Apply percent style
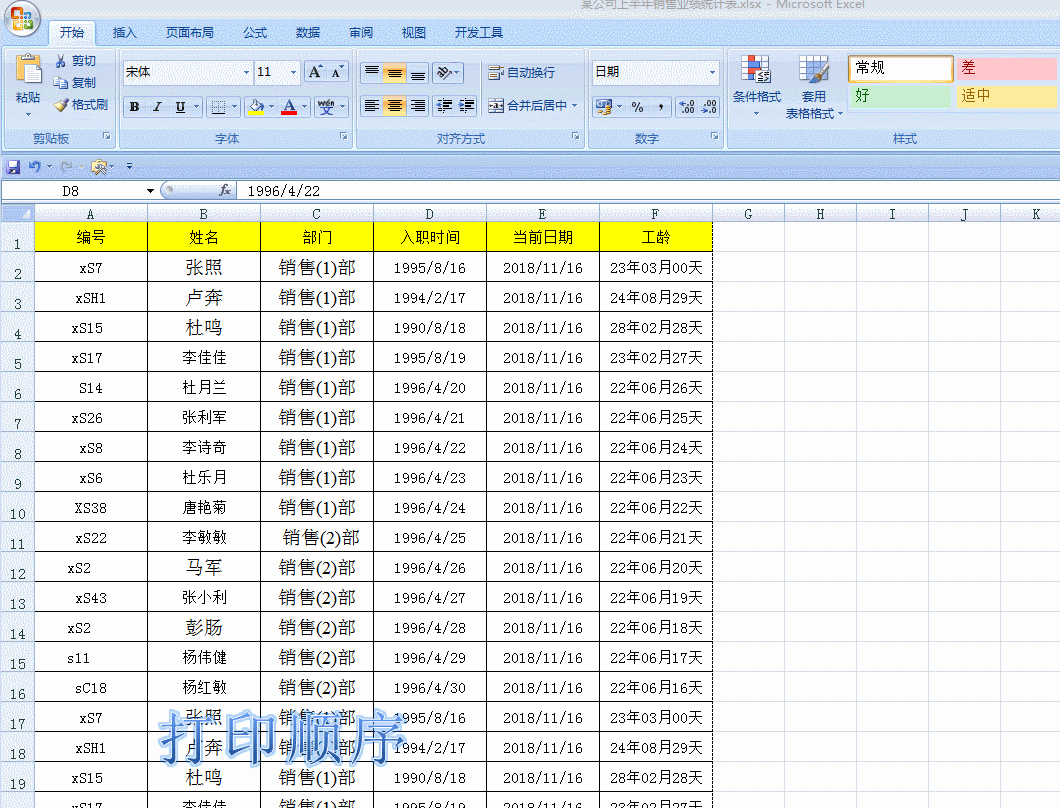The height and width of the screenshot is (808, 1060). [637, 106]
